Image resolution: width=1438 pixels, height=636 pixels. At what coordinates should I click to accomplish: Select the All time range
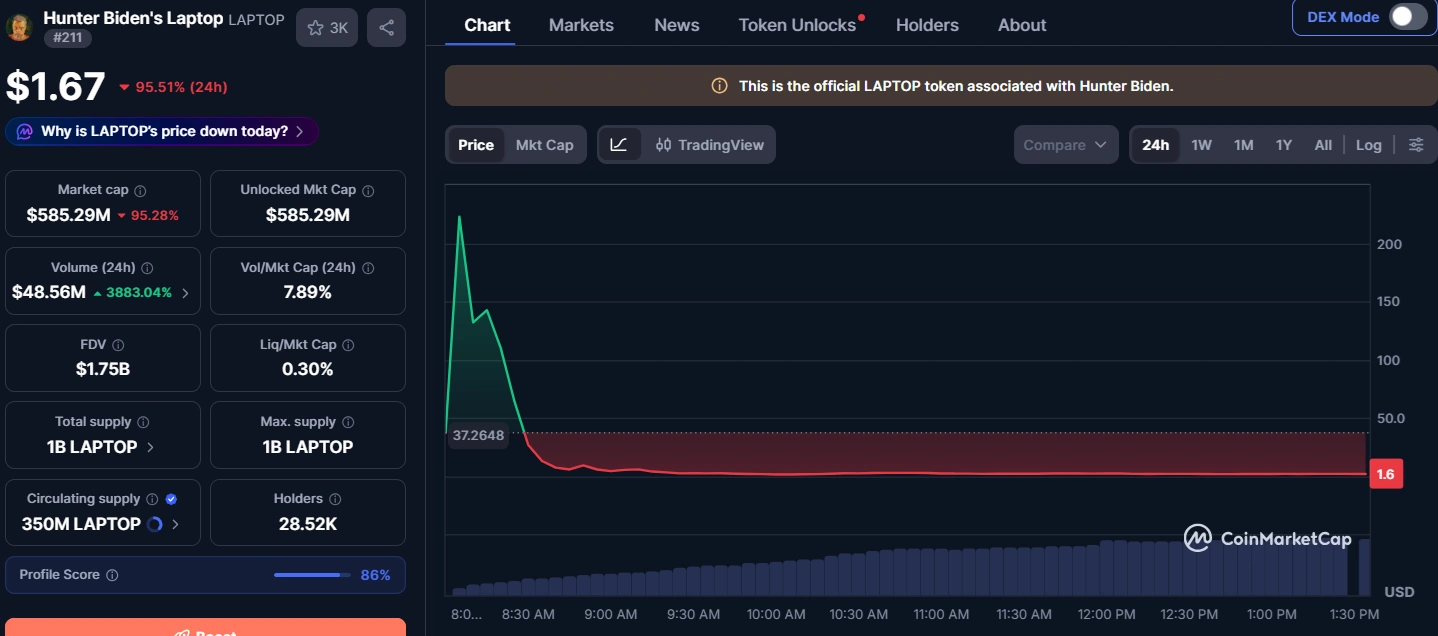[1323, 145]
